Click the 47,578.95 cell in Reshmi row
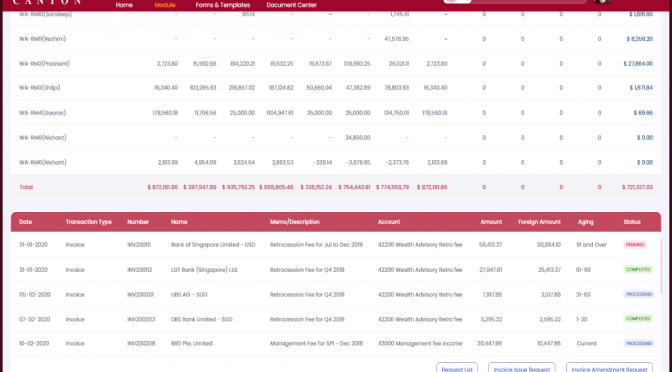 [396, 39]
